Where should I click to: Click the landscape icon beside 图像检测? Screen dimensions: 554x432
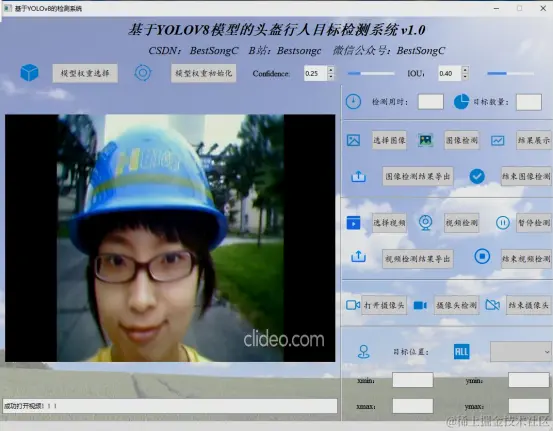425,140
